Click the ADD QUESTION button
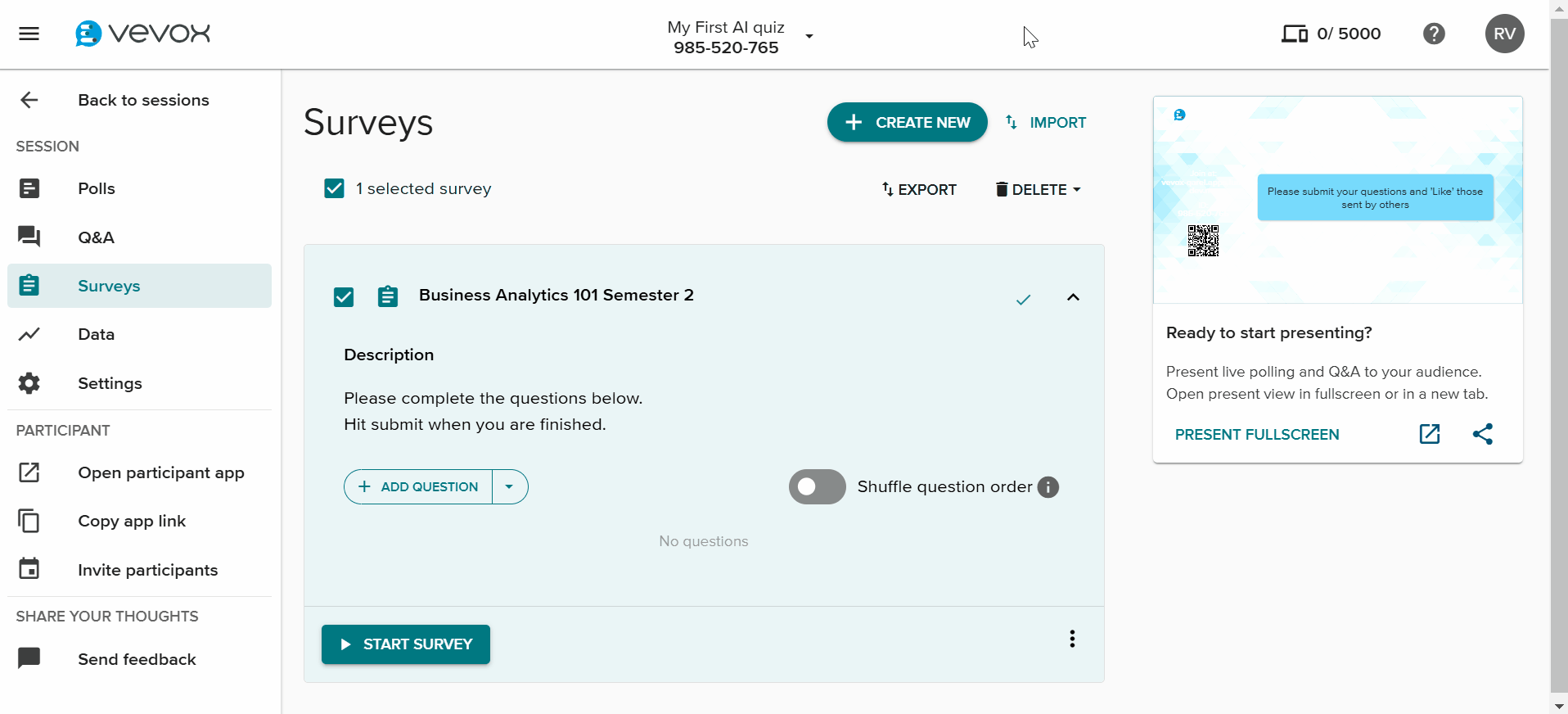Viewport: 1568px width, 714px height. (418, 486)
